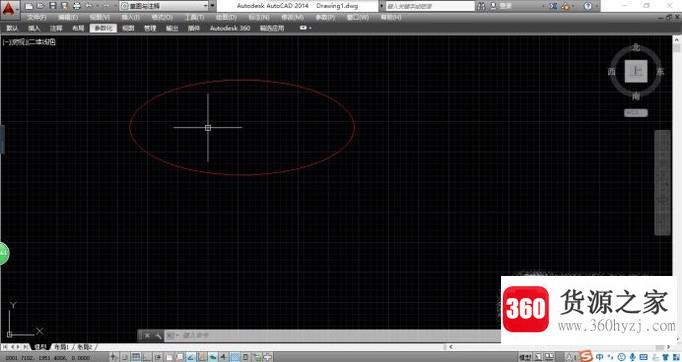Open the workspace selector dropdown
The image size is (682, 362).
click(x=164, y=6)
